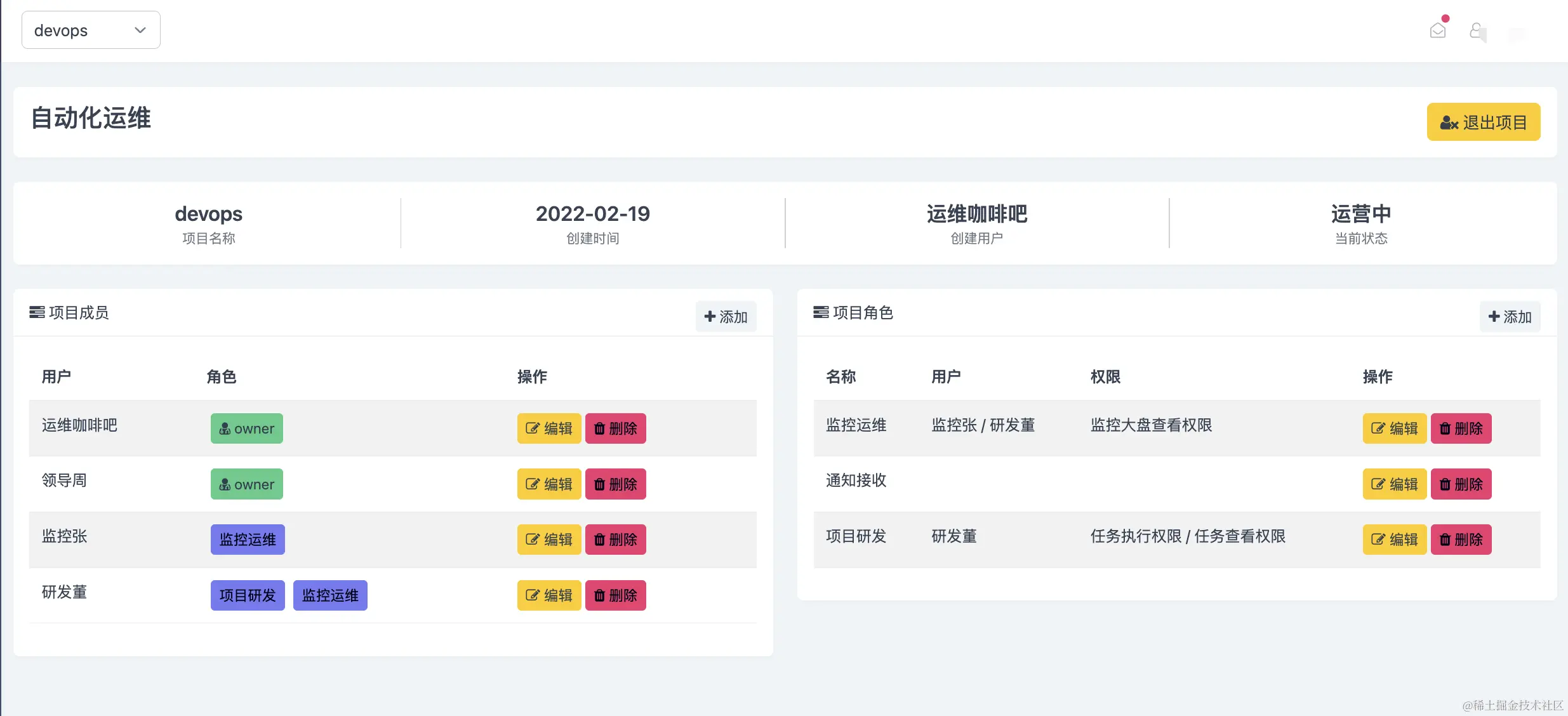This screenshot has height=716, width=1568.
Task: Click the 项目成员 panel list icon
Action: 37,312
